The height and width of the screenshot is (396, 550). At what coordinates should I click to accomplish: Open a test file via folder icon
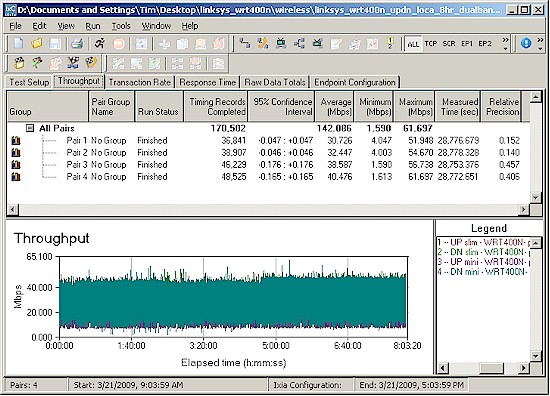(x=36, y=43)
